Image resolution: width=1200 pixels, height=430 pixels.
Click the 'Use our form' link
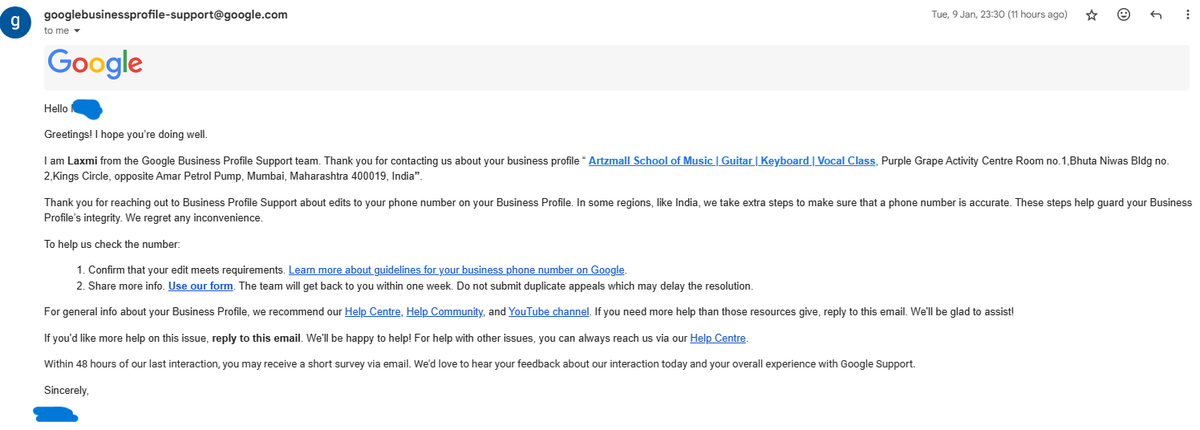pos(200,286)
